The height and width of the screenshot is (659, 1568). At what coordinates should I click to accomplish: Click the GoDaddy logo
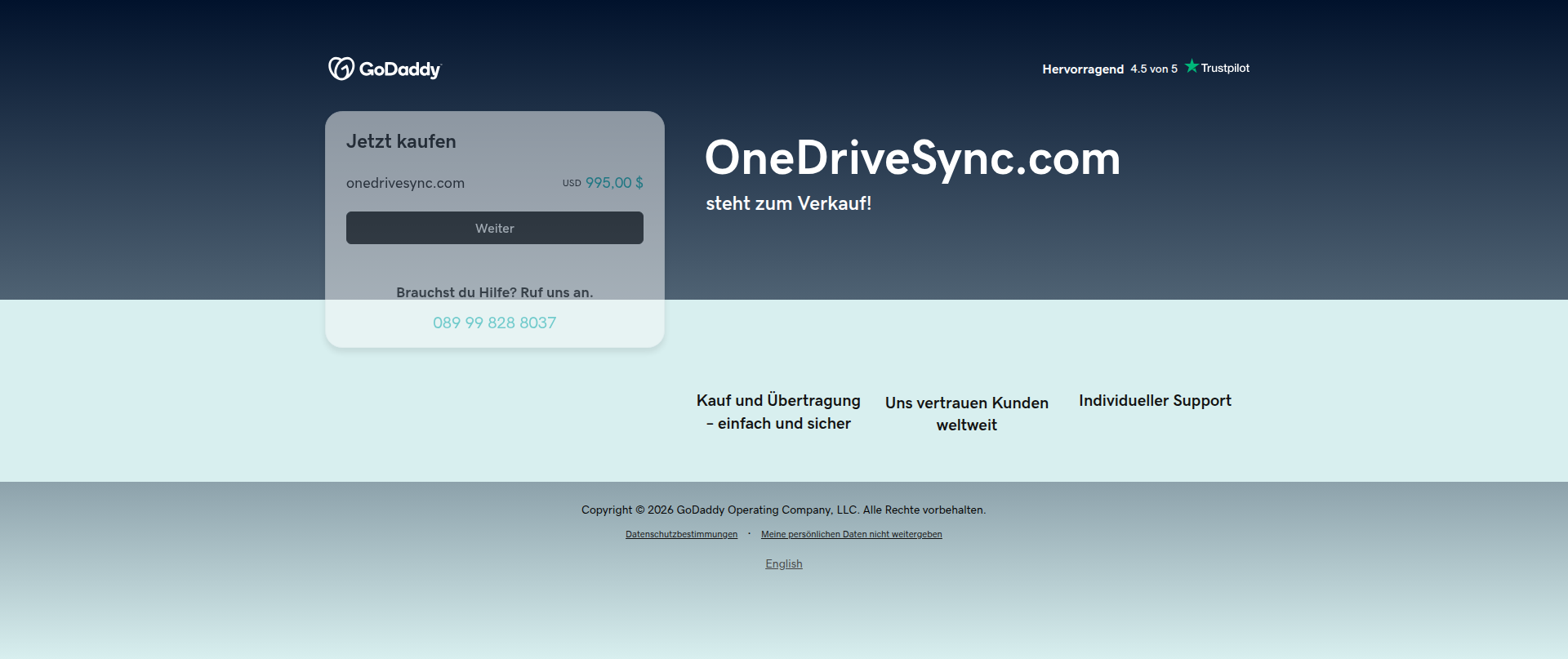pyautogui.click(x=385, y=69)
